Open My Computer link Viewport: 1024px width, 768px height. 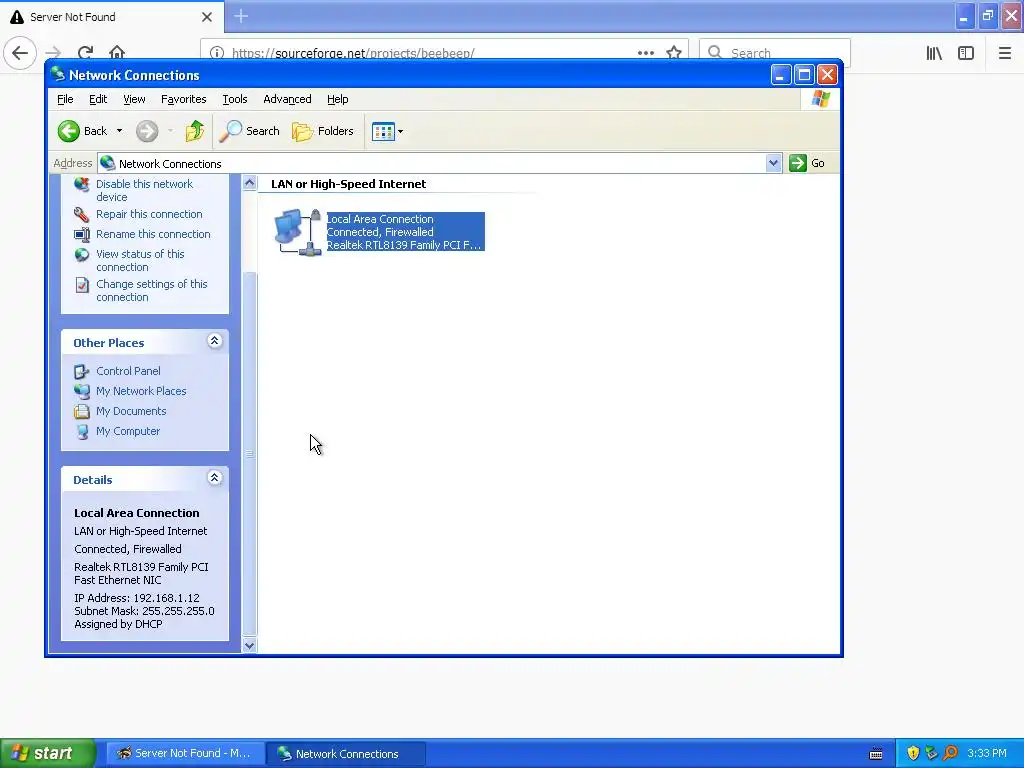[127, 431]
